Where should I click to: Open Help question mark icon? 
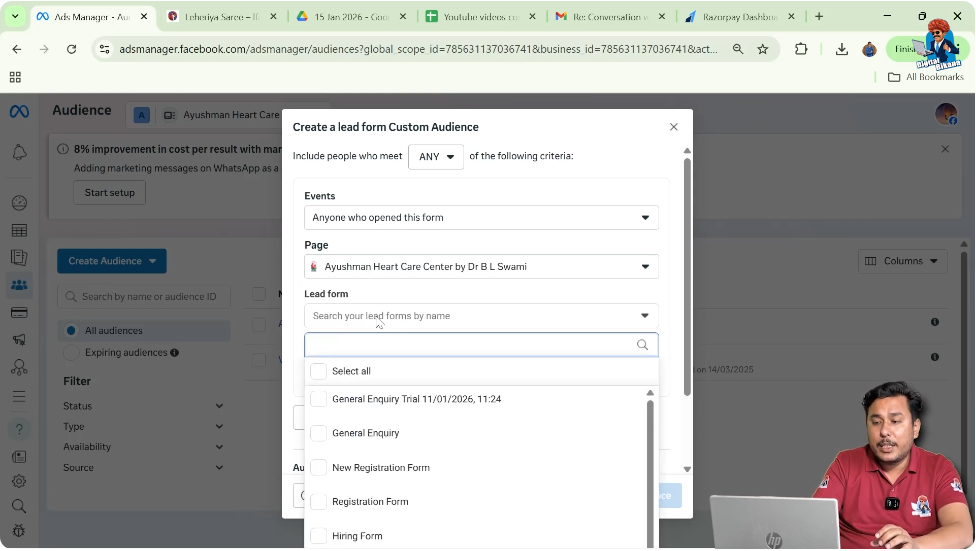[19, 429]
